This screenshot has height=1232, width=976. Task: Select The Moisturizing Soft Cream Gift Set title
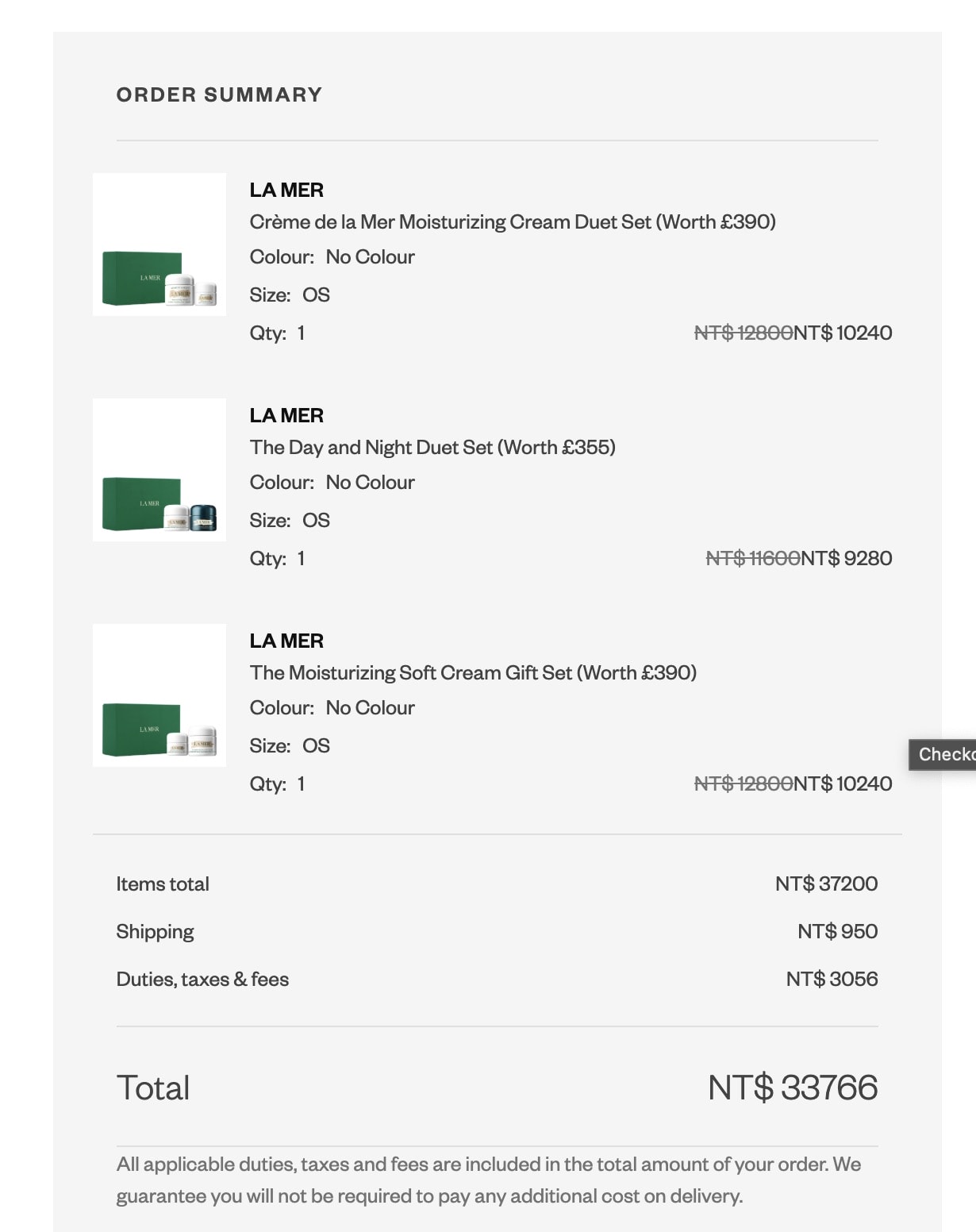coord(473,673)
